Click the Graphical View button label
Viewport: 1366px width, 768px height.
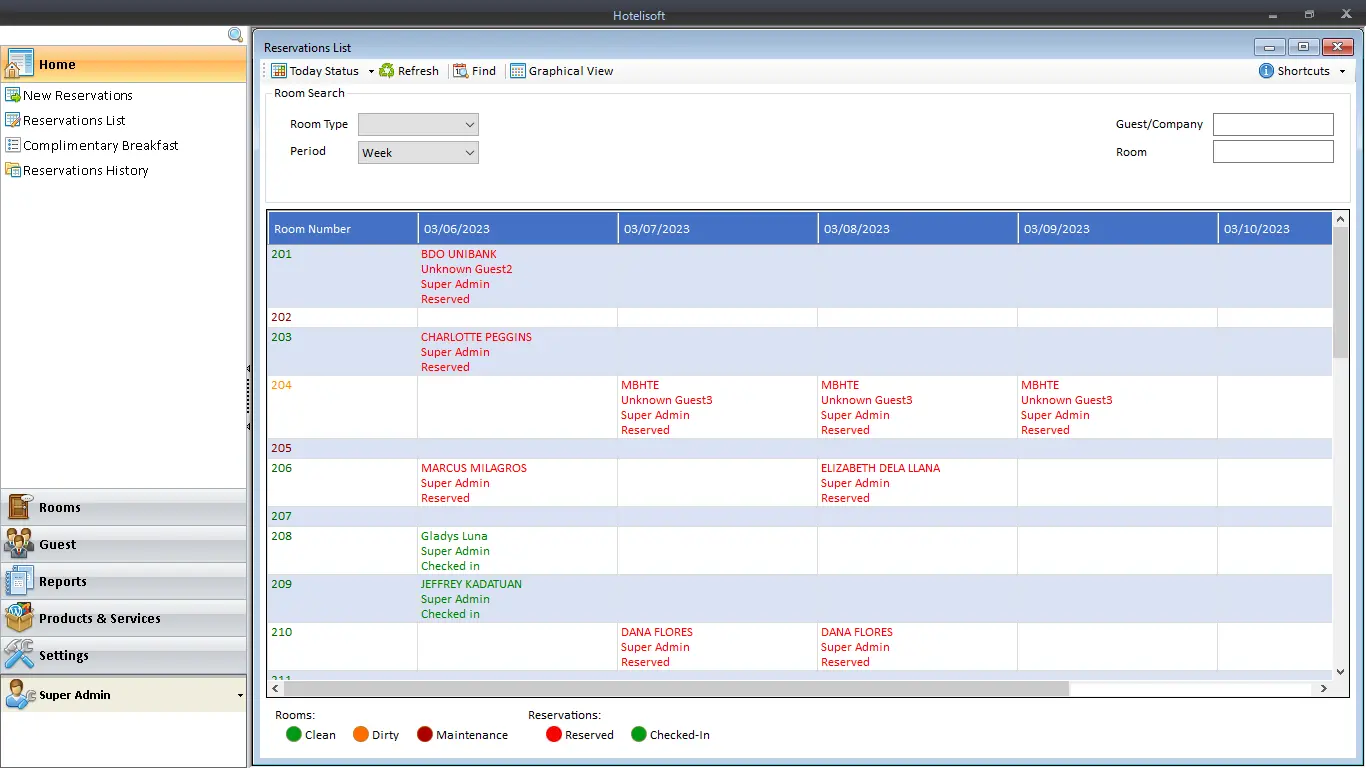[571, 71]
